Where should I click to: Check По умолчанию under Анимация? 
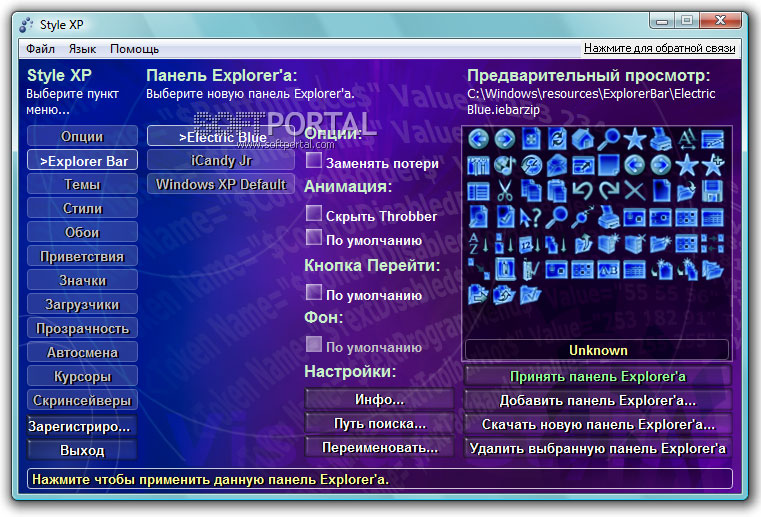tap(314, 237)
